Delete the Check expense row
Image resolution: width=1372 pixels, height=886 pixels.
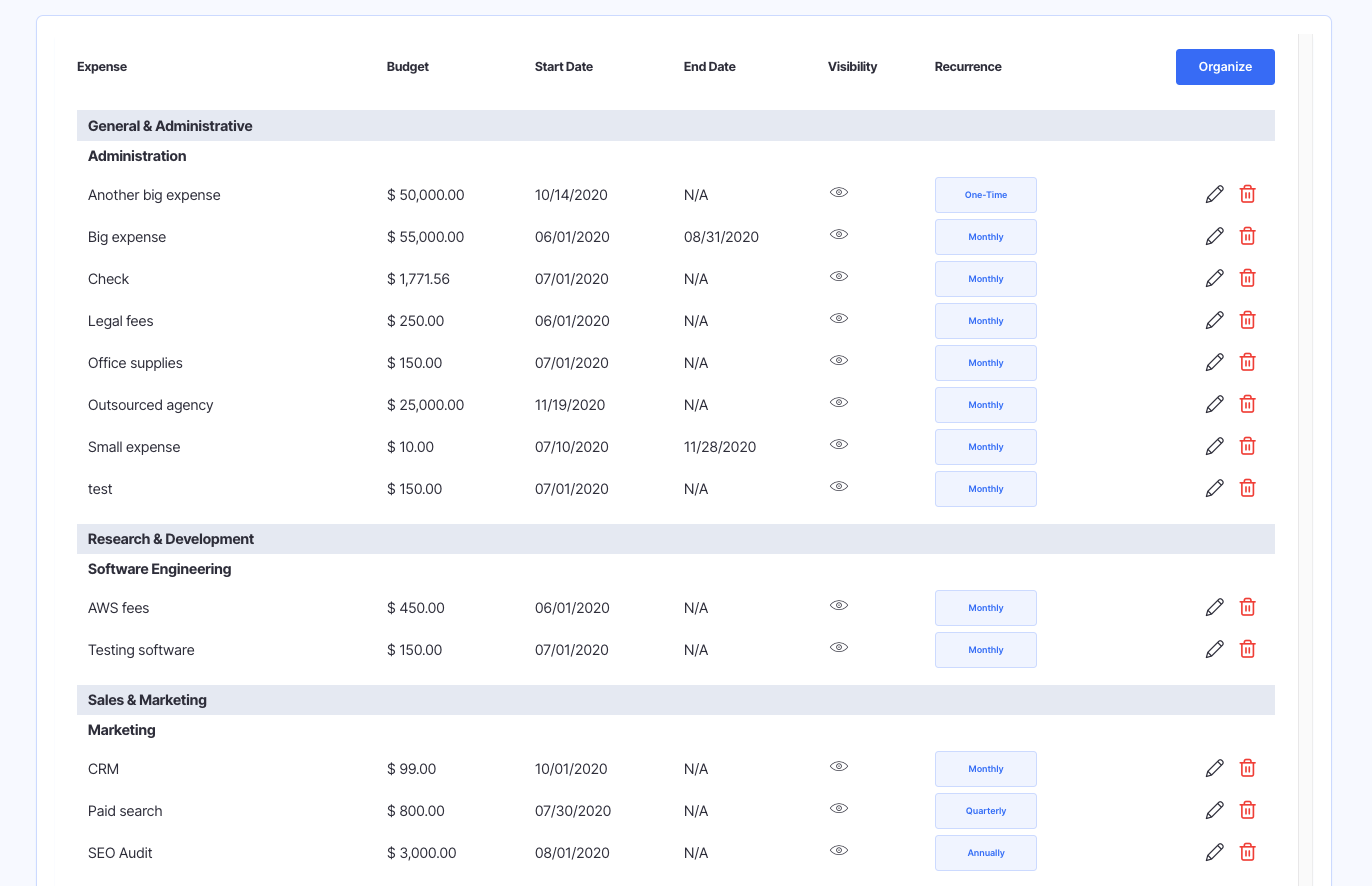(x=1247, y=278)
